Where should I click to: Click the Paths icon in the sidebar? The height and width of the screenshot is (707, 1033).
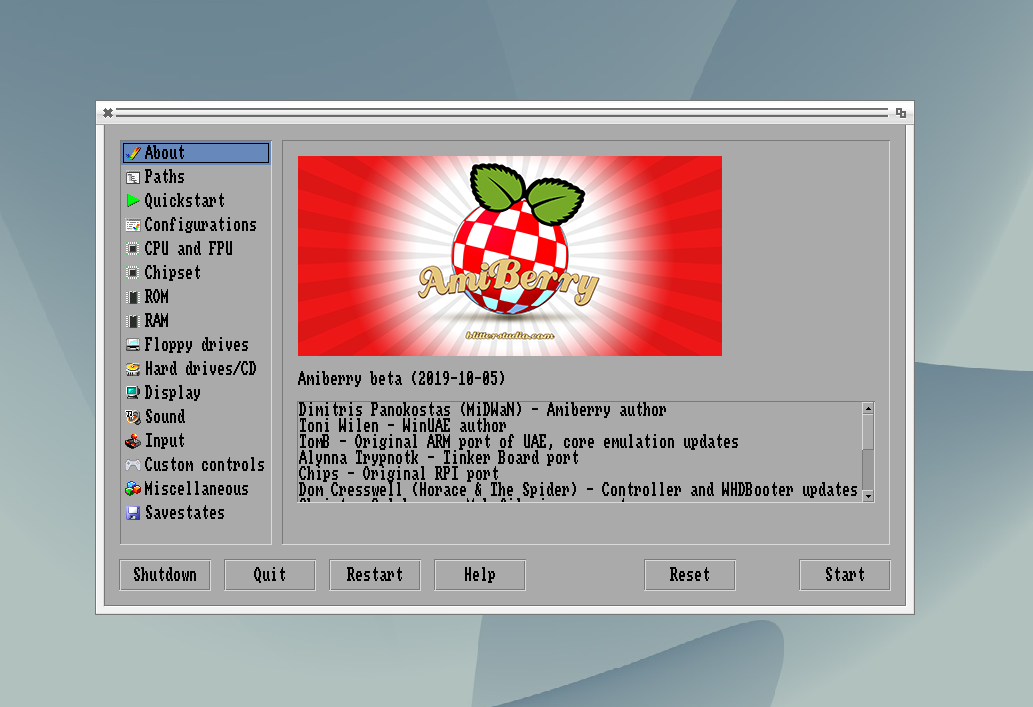(133, 177)
